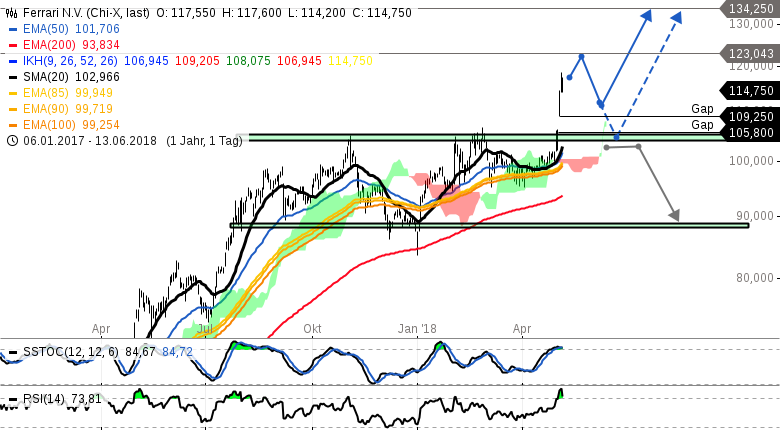The height and width of the screenshot is (430, 780).
Task: Click the IKH(9, 26, 52, 26) legend label
Action: (x=70, y=61)
